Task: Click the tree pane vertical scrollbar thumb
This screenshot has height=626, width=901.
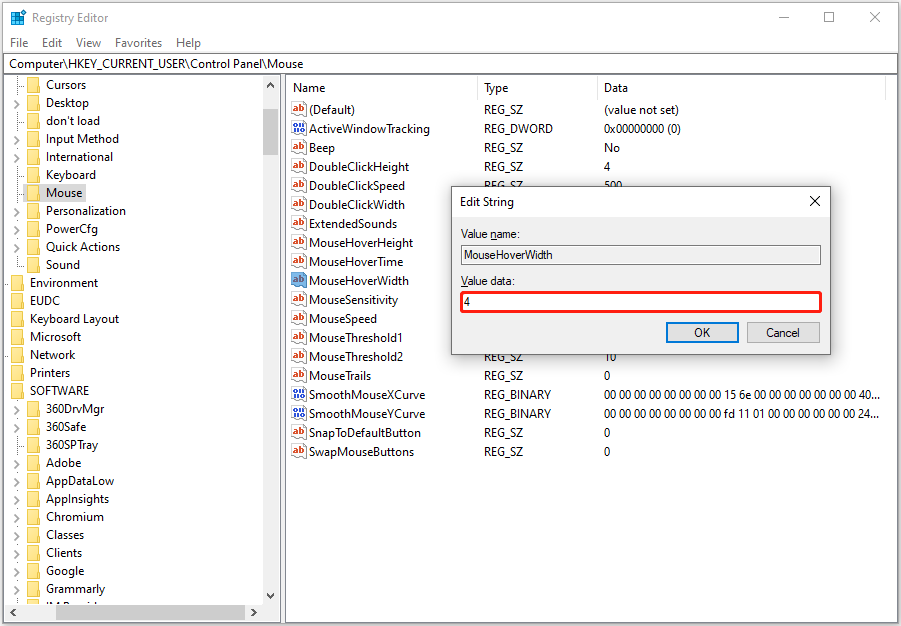Action: [x=270, y=131]
